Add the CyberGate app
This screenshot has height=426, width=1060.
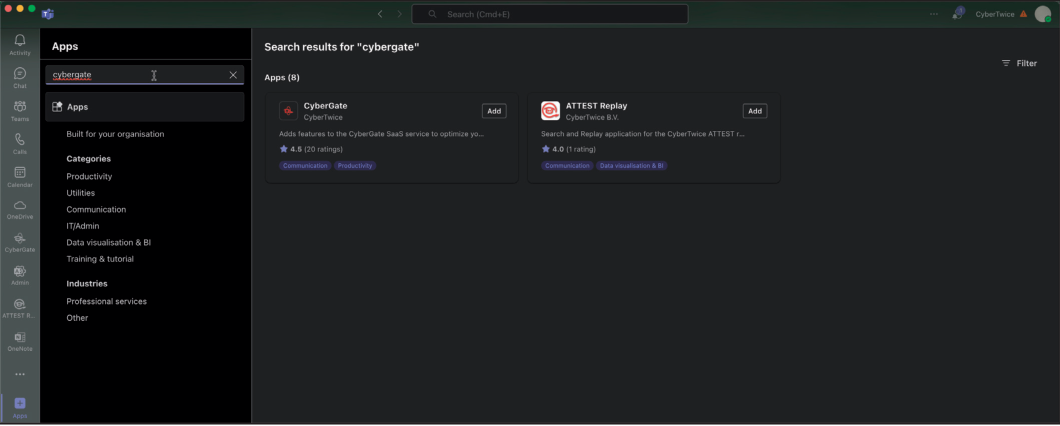pos(494,111)
